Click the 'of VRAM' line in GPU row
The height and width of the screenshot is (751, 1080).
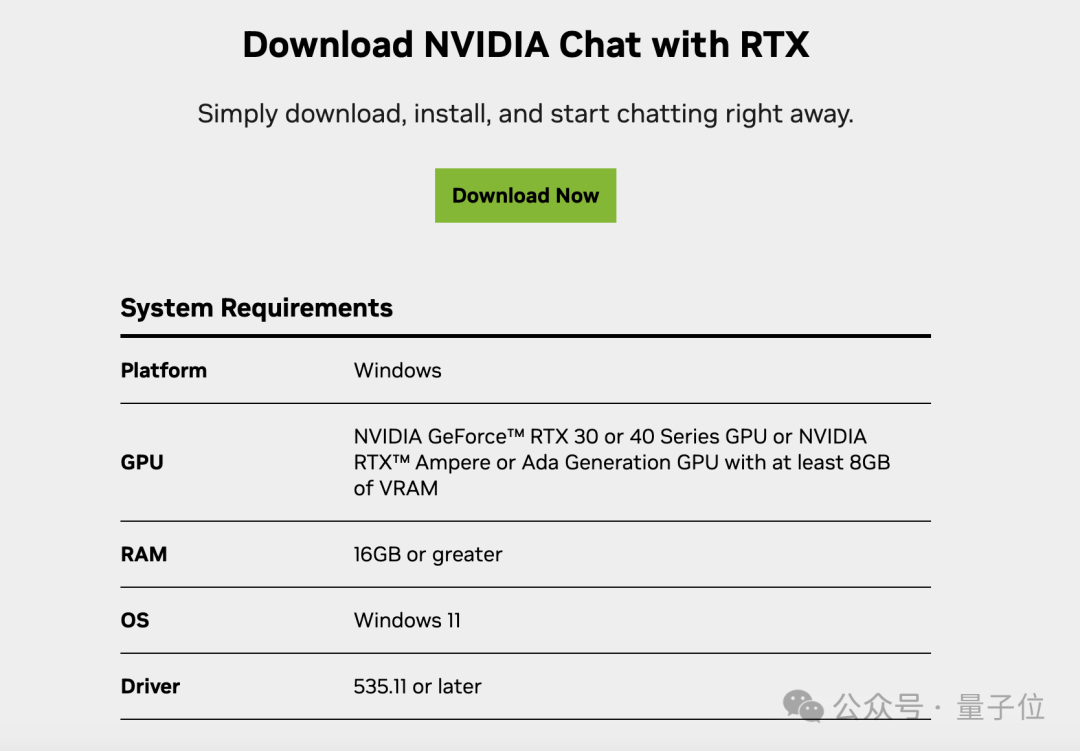click(395, 488)
